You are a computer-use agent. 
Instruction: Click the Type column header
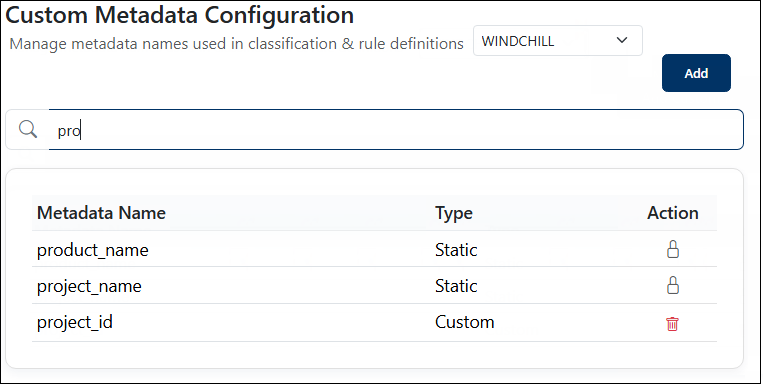(454, 213)
